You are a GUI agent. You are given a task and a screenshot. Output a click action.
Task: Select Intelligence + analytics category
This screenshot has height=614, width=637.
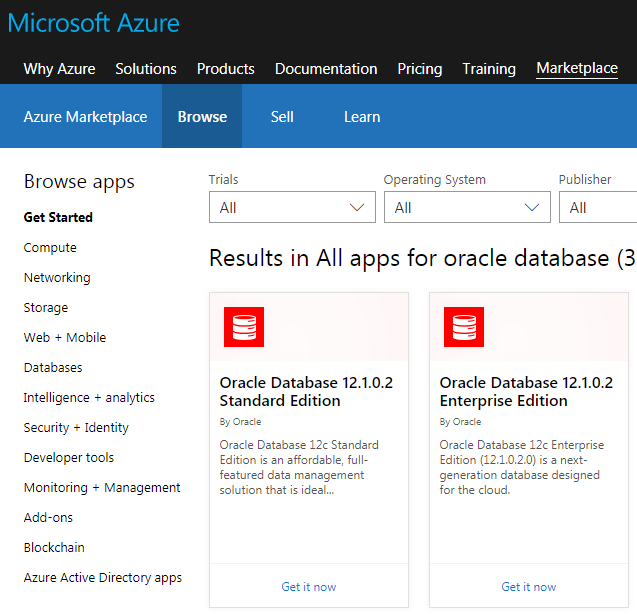click(x=89, y=397)
